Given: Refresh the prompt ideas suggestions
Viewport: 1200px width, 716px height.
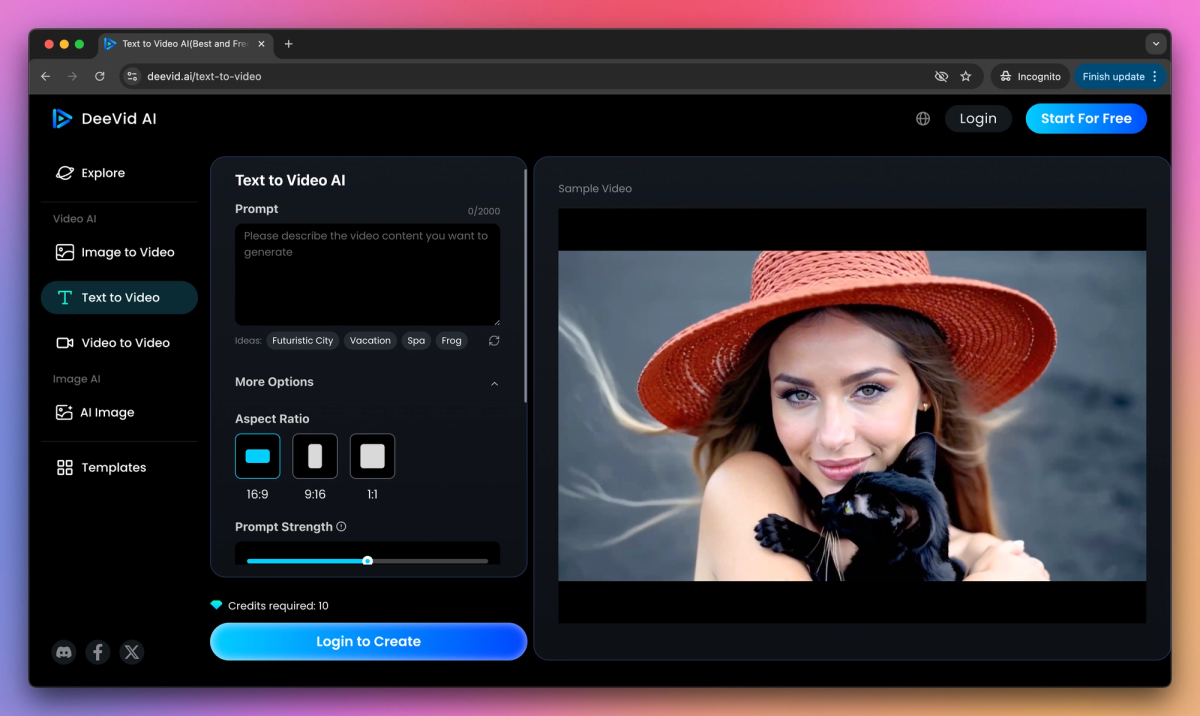Looking at the screenshot, I should coord(494,341).
